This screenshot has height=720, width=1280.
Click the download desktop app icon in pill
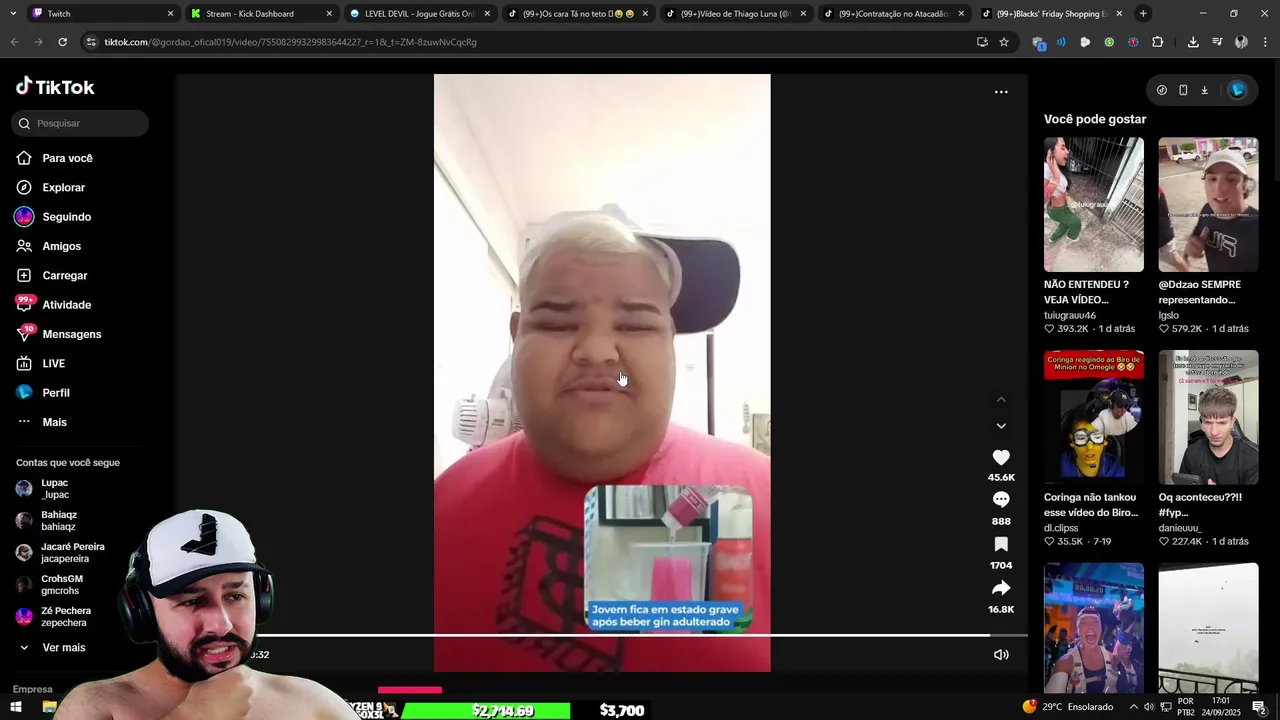(1205, 90)
